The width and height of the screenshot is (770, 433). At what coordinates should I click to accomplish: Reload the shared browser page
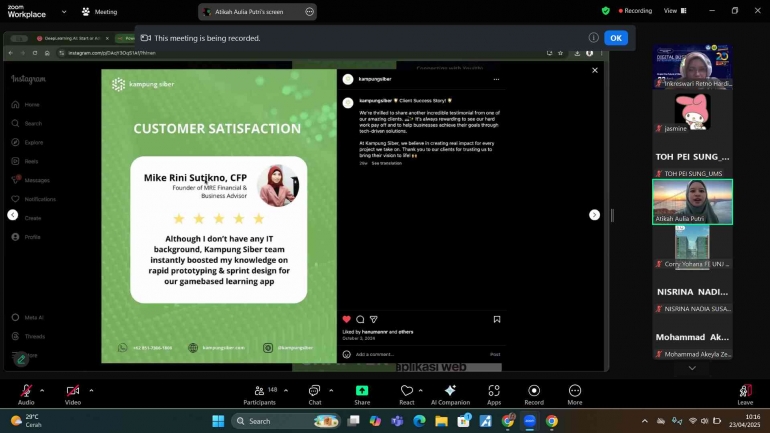(35, 53)
